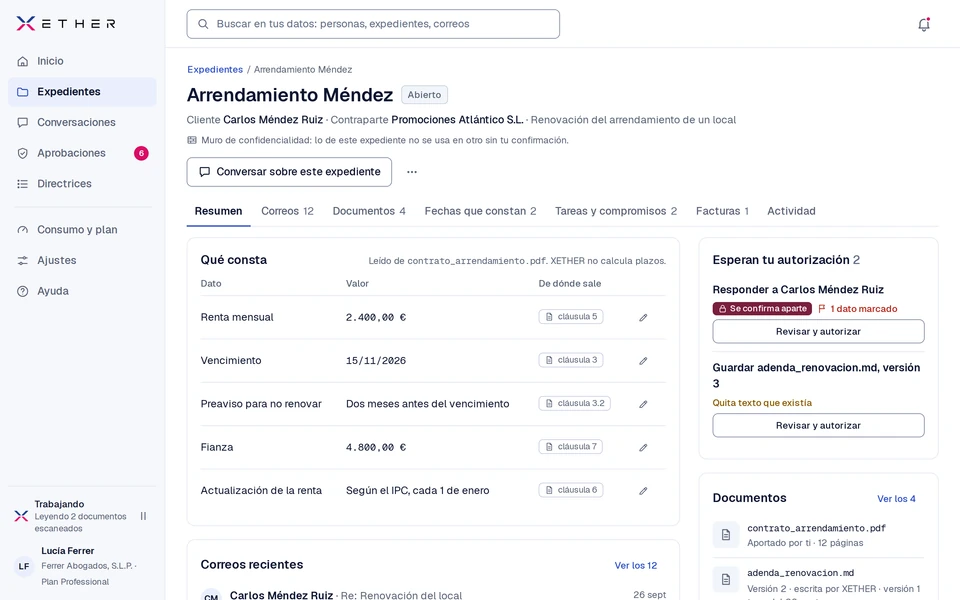Click Conversar sobre este expediente
Image resolution: width=960 pixels, height=600 pixels.
point(289,172)
